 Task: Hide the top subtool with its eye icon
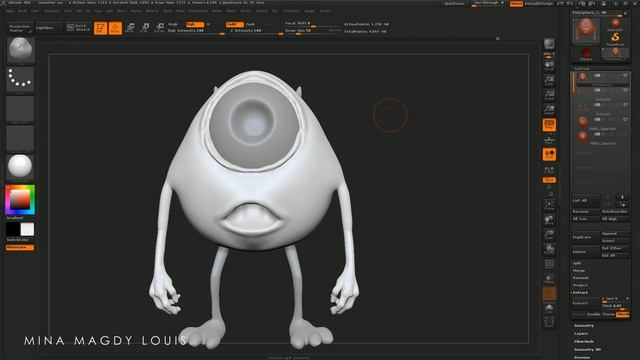pos(625,76)
